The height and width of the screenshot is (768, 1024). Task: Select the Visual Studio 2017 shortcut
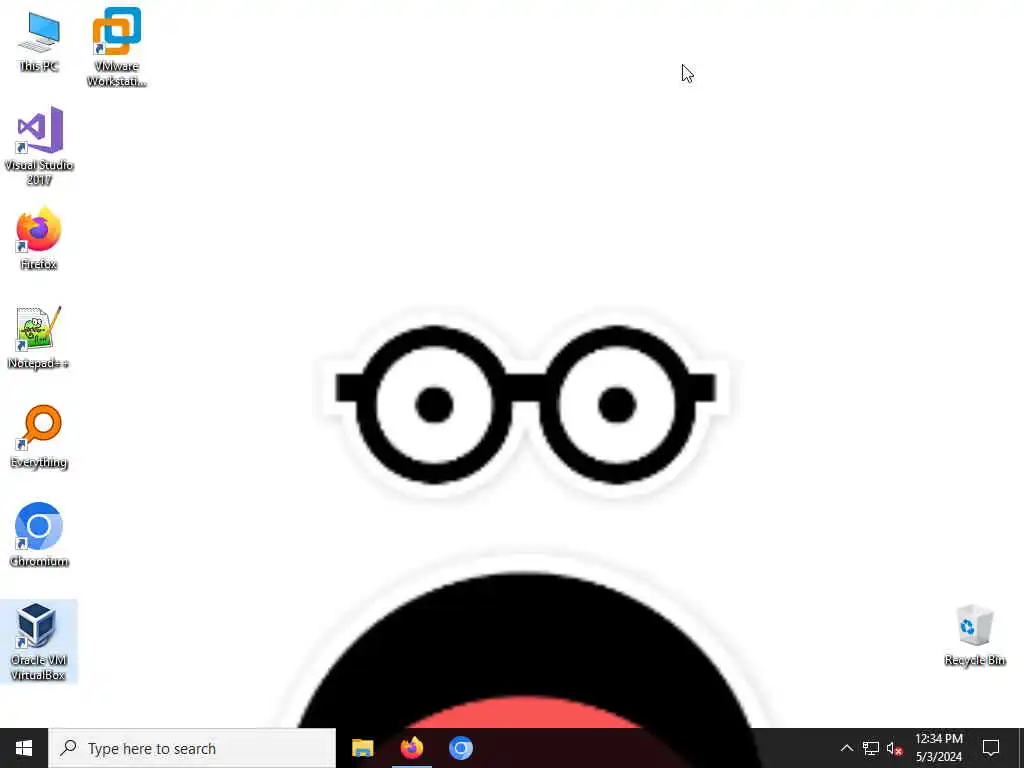(x=39, y=146)
